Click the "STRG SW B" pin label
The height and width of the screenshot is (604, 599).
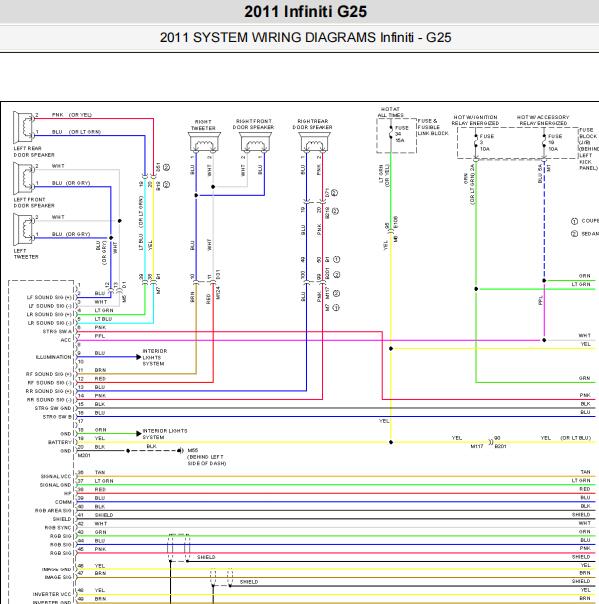(x=57, y=417)
